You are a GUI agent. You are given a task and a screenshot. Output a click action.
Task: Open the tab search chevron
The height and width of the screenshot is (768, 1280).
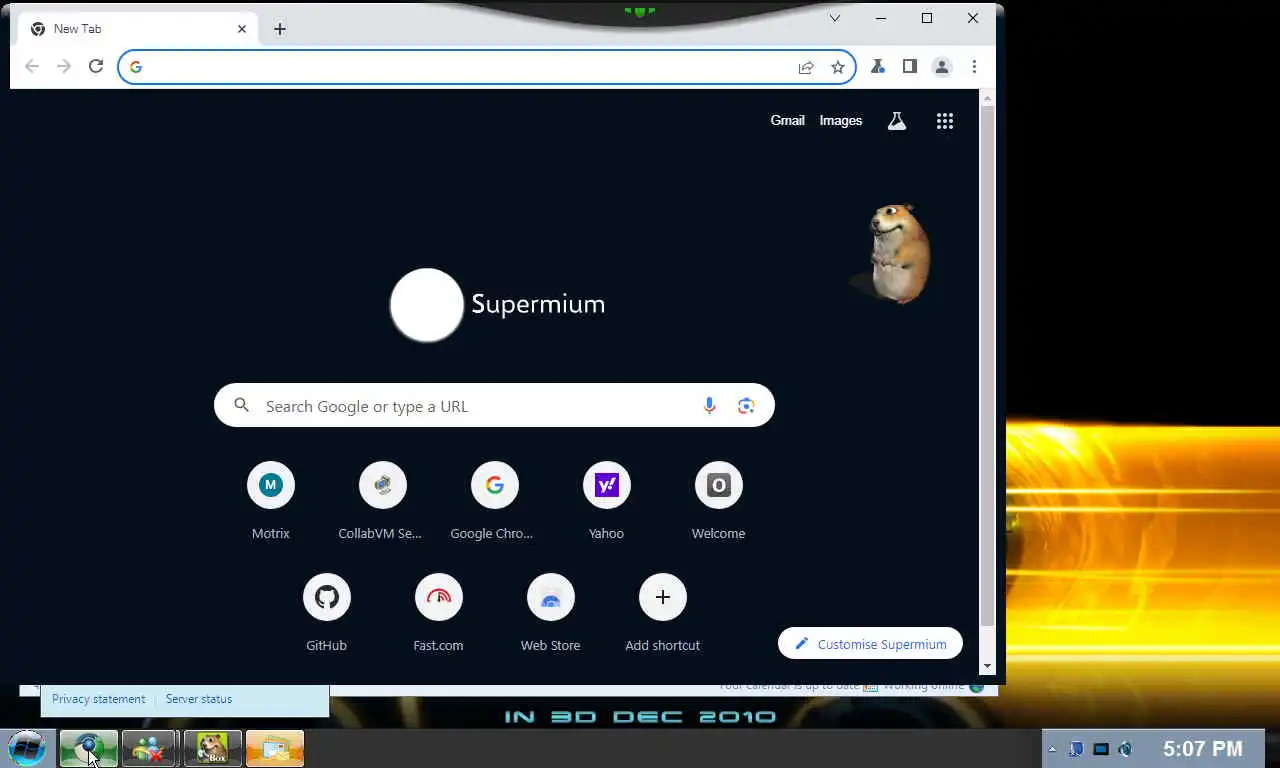coord(835,18)
